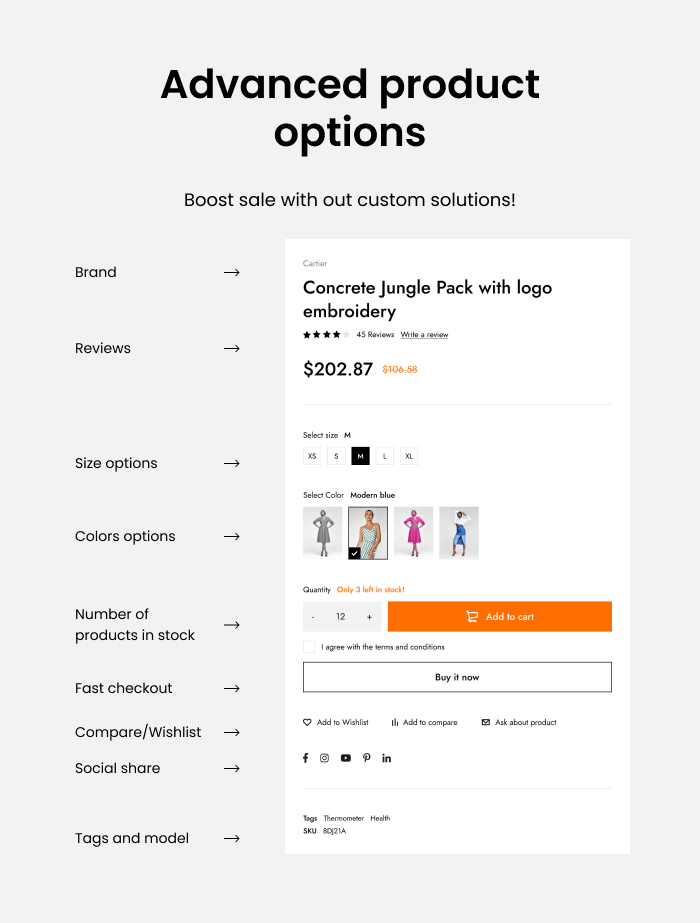Increase quantity with the plus button
700x923 pixels.
[x=369, y=617]
